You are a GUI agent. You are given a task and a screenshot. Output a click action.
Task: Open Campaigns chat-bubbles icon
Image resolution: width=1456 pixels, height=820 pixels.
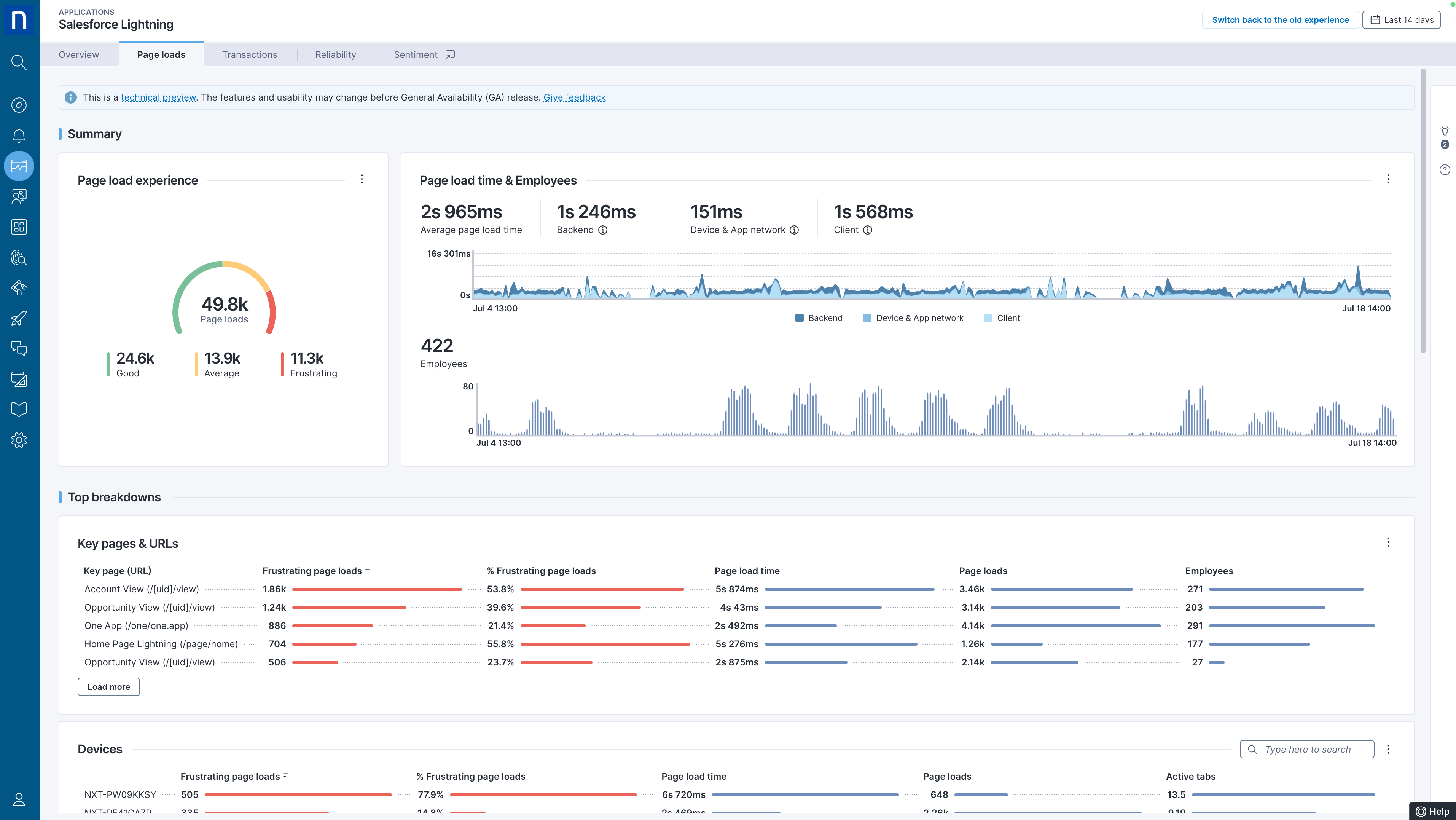point(19,348)
